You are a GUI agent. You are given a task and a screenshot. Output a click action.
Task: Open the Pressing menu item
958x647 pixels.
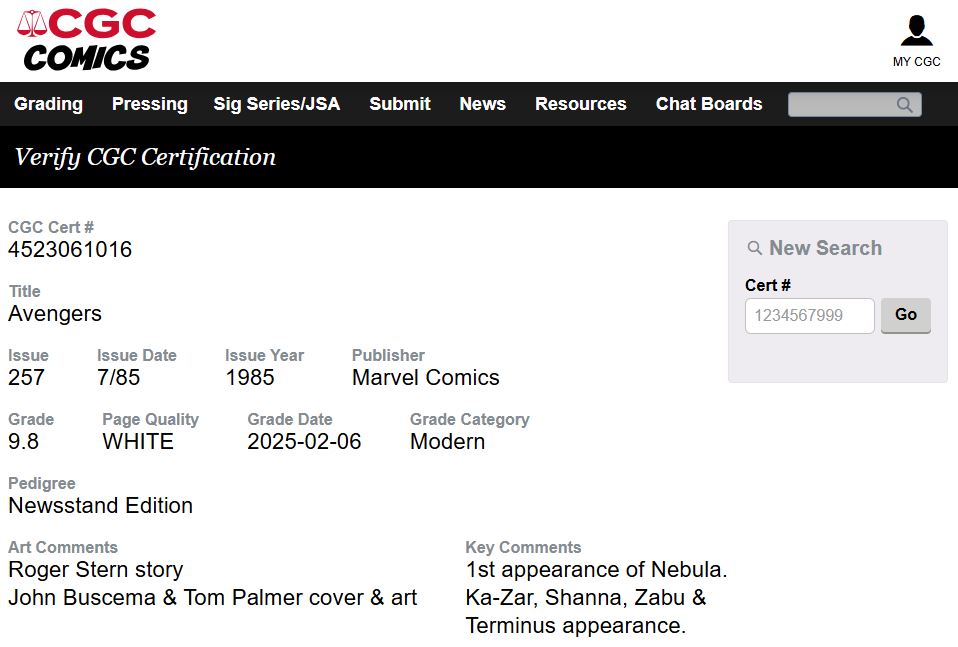point(149,104)
